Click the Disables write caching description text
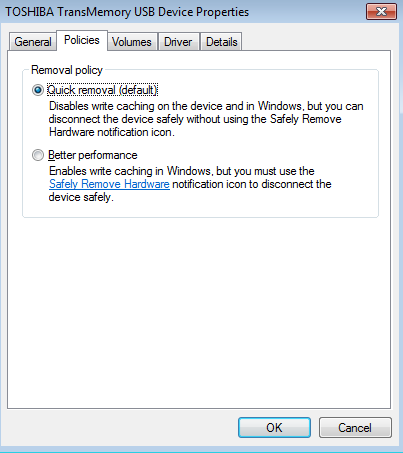Viewport: 403px width, 453px height. [206, 119]
